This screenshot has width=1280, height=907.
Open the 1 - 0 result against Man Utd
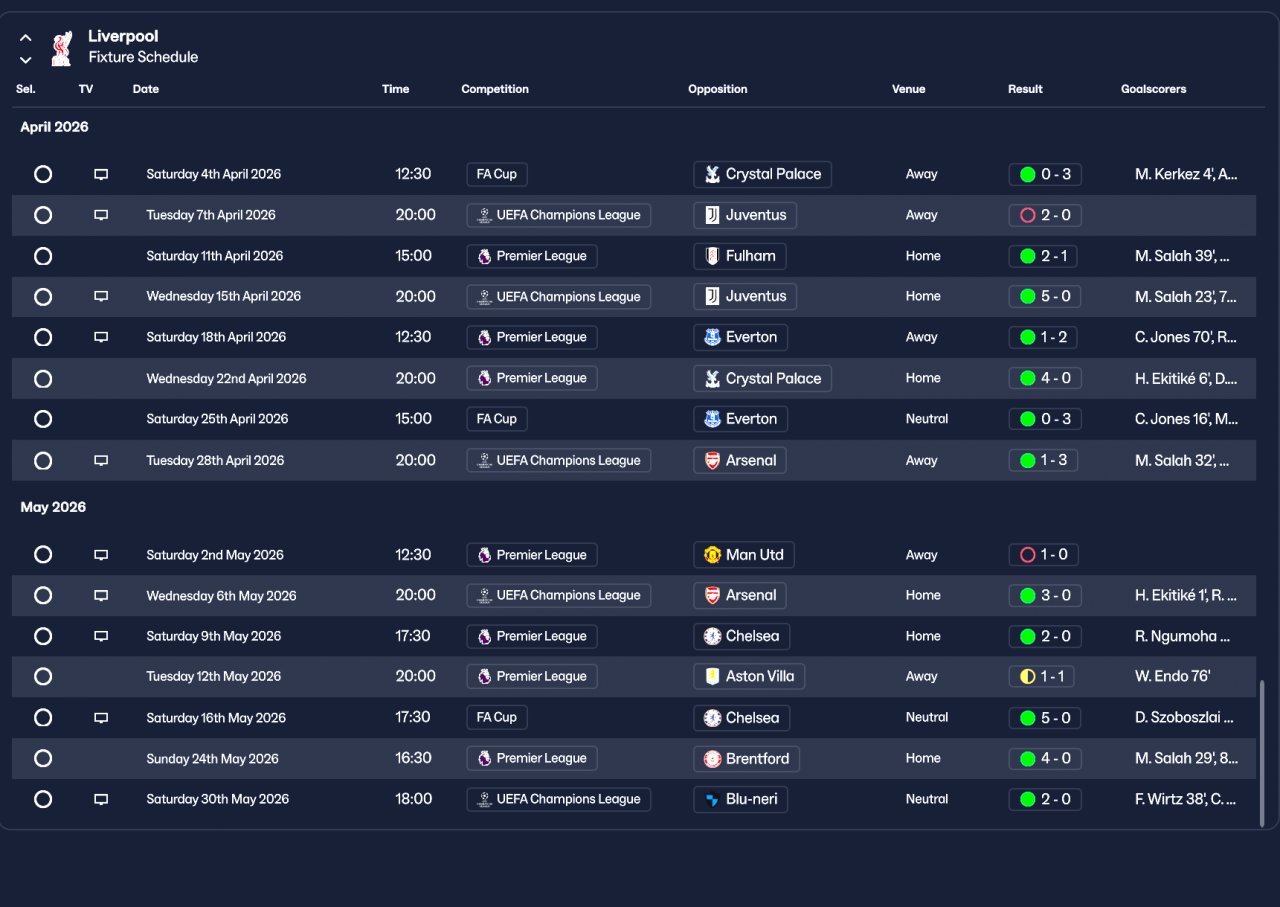pyautogui.click(x=1044, y=555)
